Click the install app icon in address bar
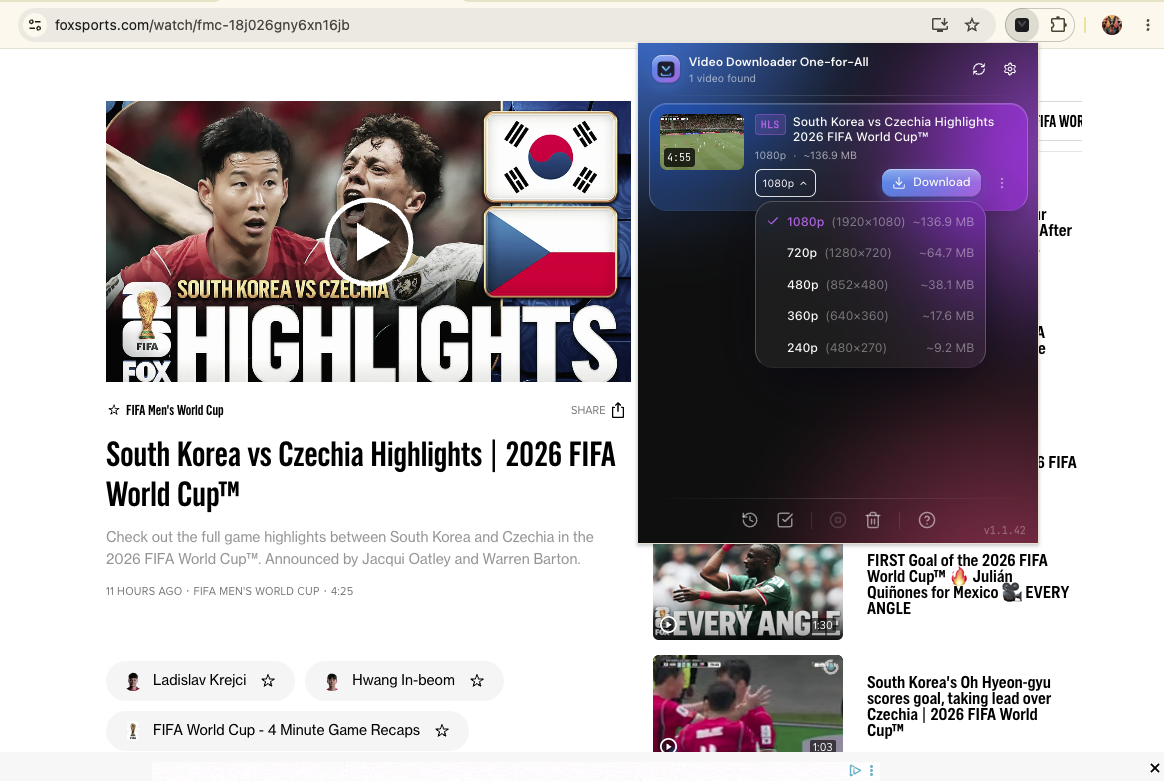This screenshot has width=1164, height=781. tap(940, 25)
